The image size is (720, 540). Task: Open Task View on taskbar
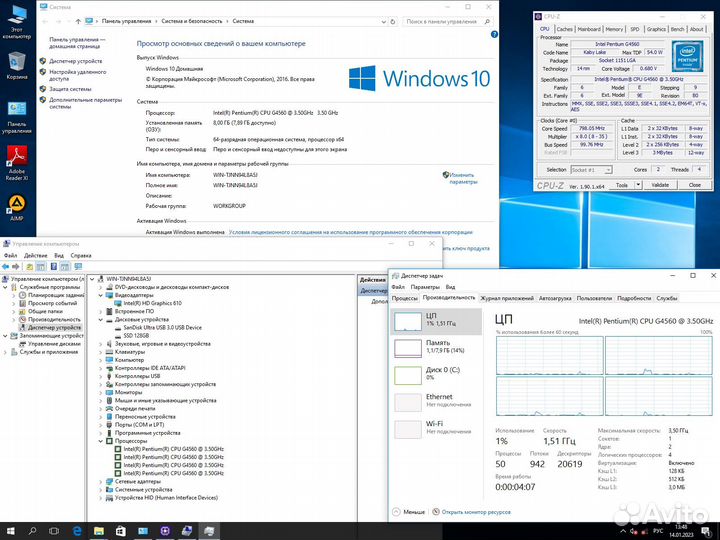click(54, 531)
